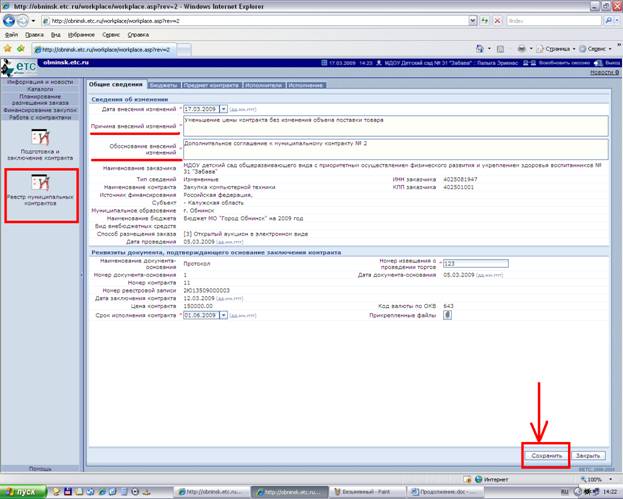
Task: Click the 'Закрыть' button
Action: pos(588,456)
